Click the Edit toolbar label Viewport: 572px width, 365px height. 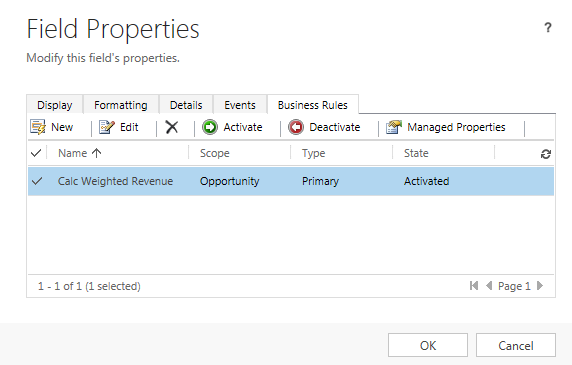click(x=129, y=127)
